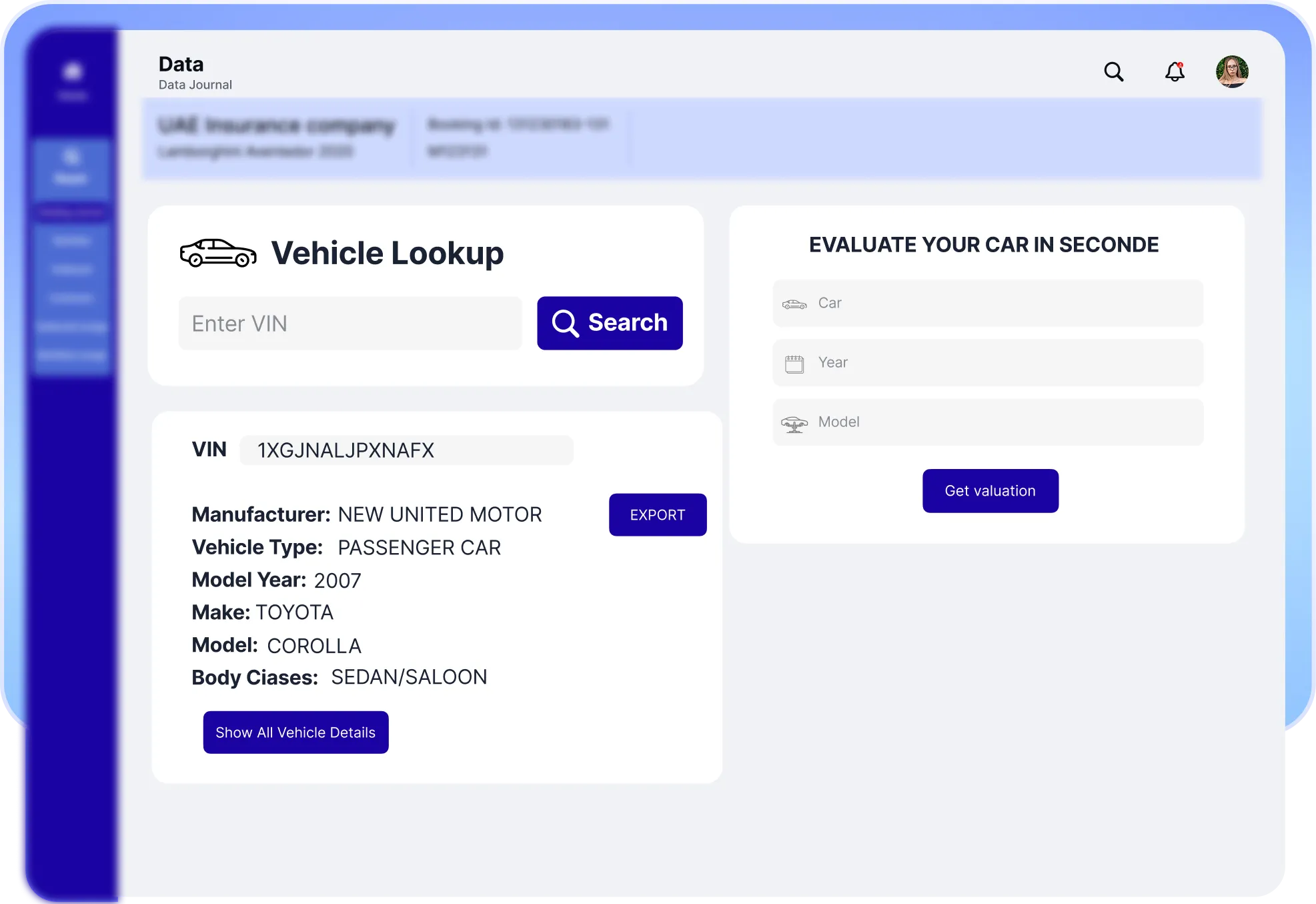Open notifications bell icon
The width and height of the screenshot is (1316, 904).
pyautogui.click(x=1175, y=71)
